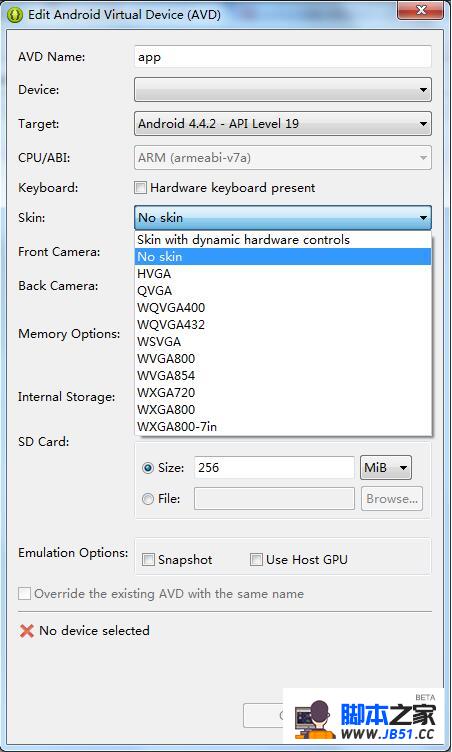Enable Hardware keyboard present checkbox
The image size is (452, 752).
tap(140, 188)
